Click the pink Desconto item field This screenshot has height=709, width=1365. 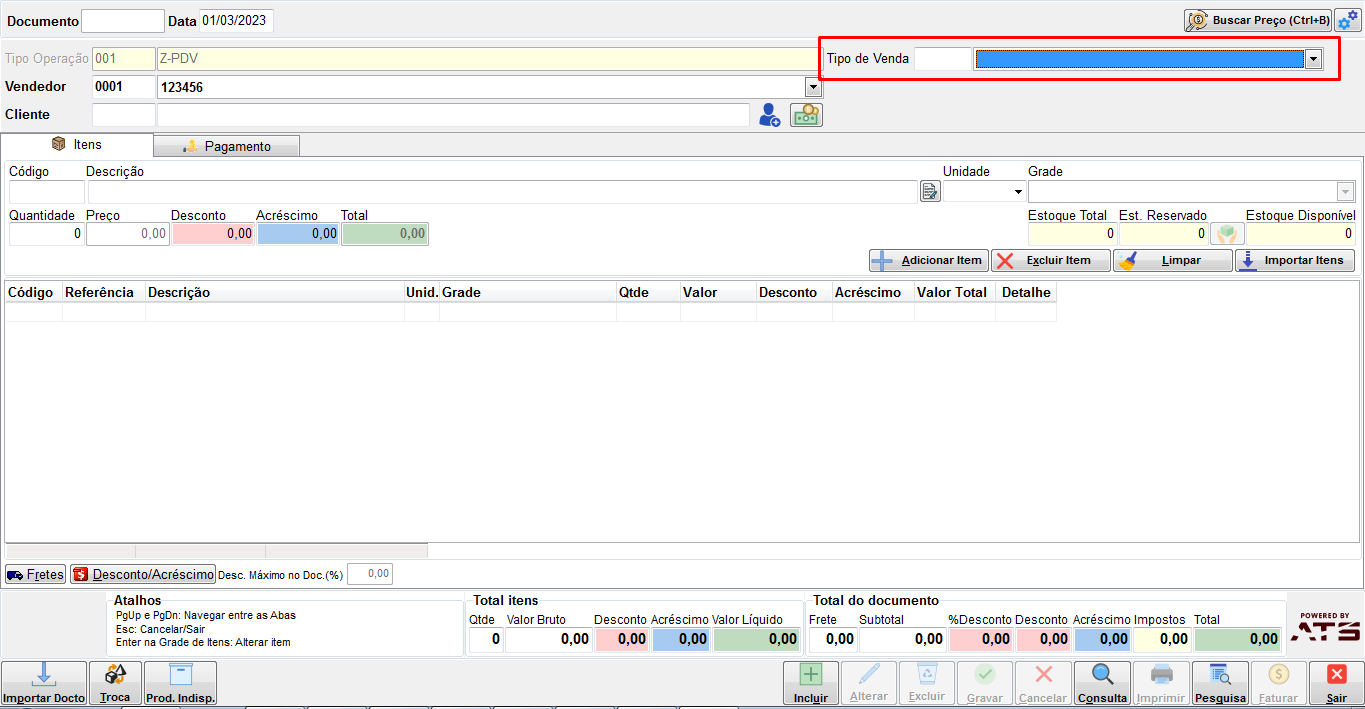coord(213,234)
